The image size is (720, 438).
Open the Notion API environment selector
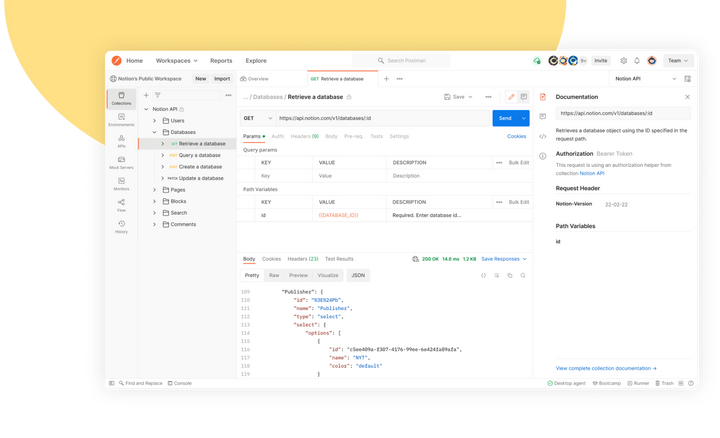[x=645, y=79]
